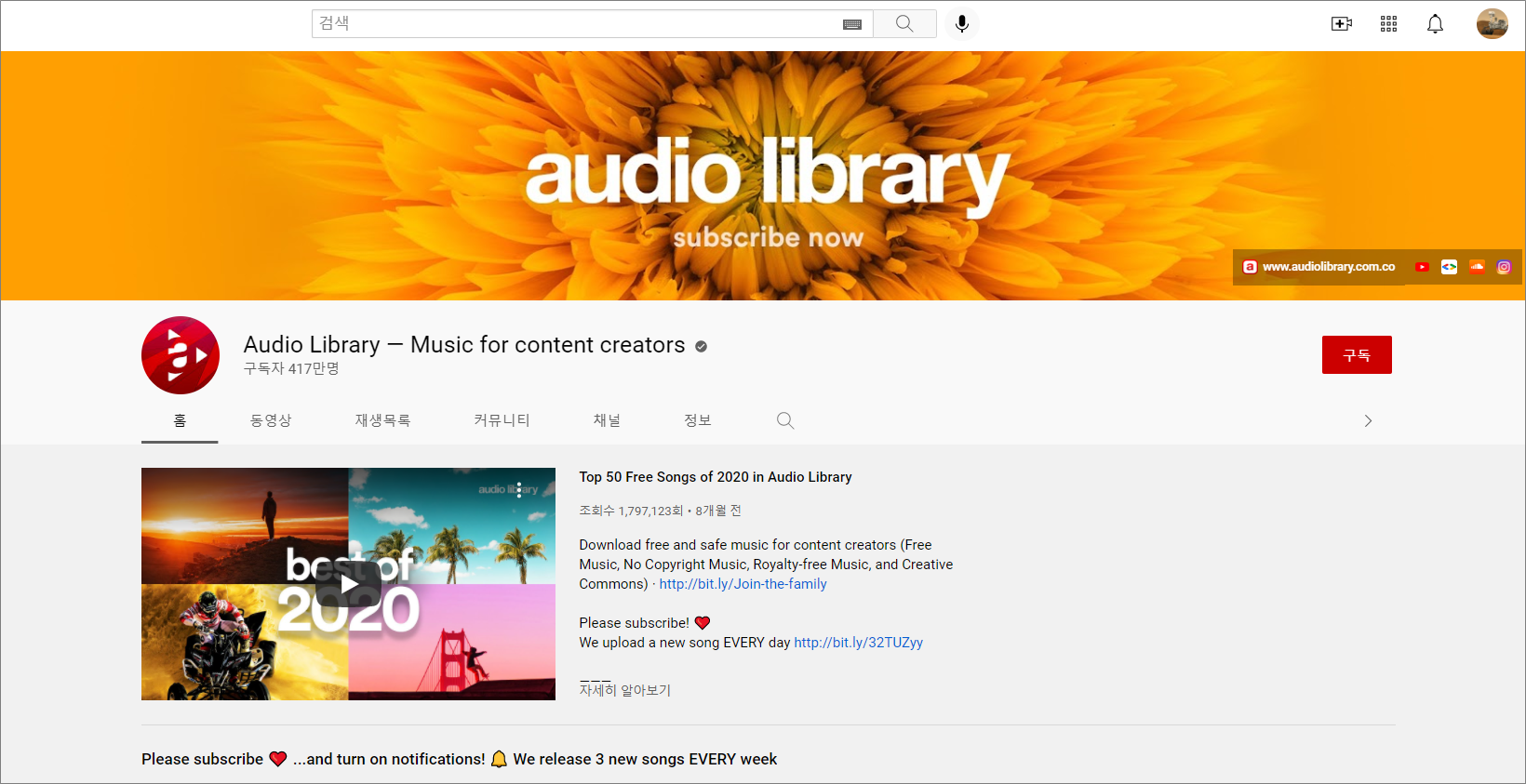Open the on-screen keyboard icon in search box
This screenshot has width=1526, height=784.
point(852,25)
